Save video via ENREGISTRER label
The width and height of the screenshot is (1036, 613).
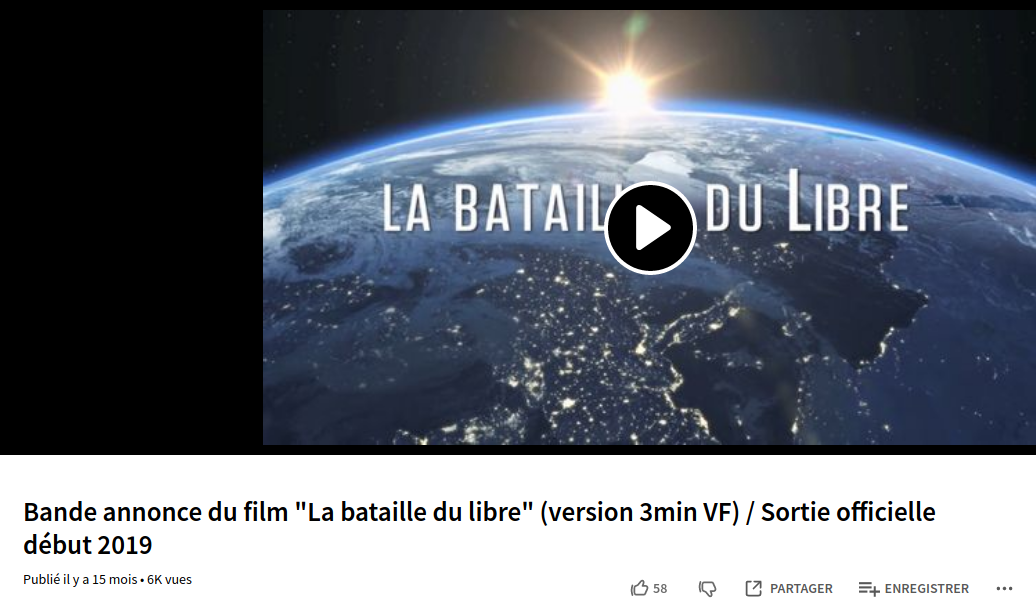tap(926, 589)
